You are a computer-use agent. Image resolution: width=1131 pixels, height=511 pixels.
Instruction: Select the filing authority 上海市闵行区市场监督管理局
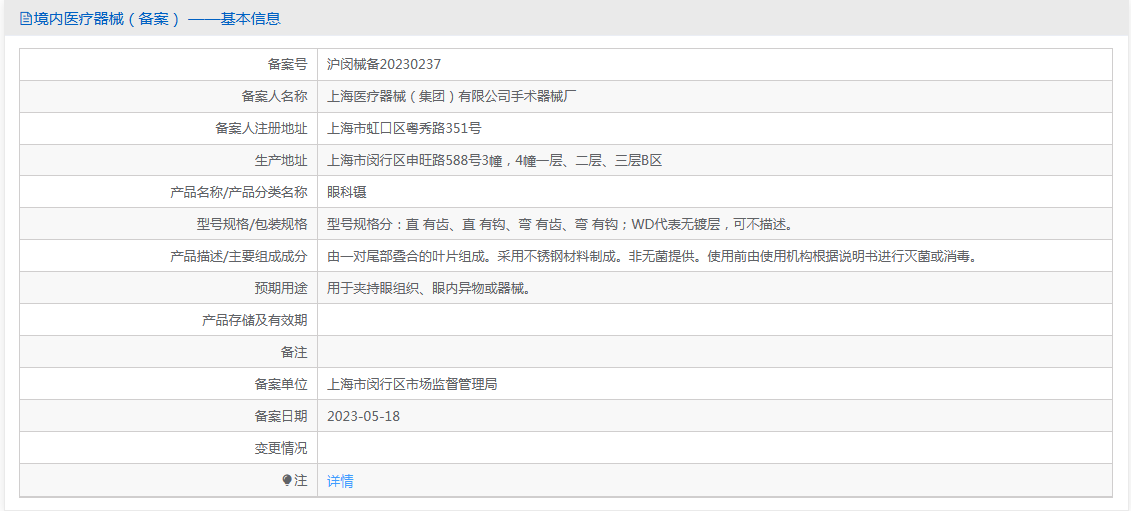click(x=412, y=385)
